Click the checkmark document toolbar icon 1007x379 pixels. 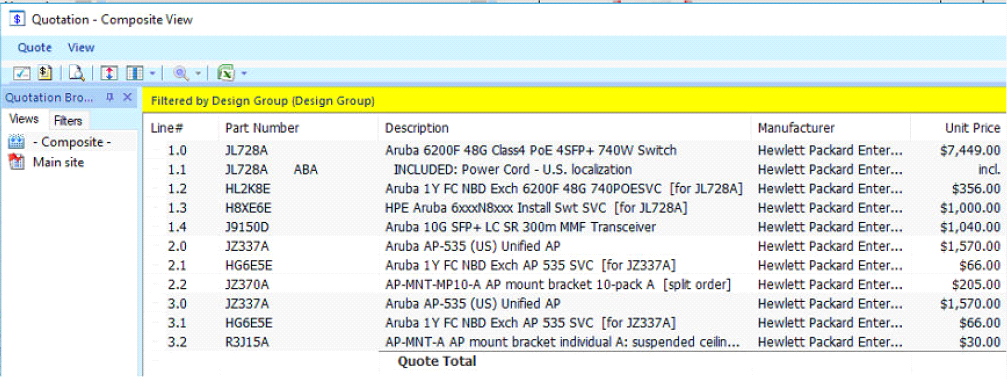[x=22, y=73]
